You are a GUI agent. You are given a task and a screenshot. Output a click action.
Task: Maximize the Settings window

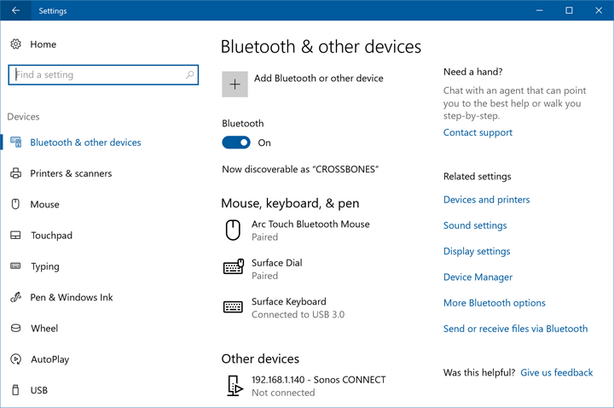[569, 11]
